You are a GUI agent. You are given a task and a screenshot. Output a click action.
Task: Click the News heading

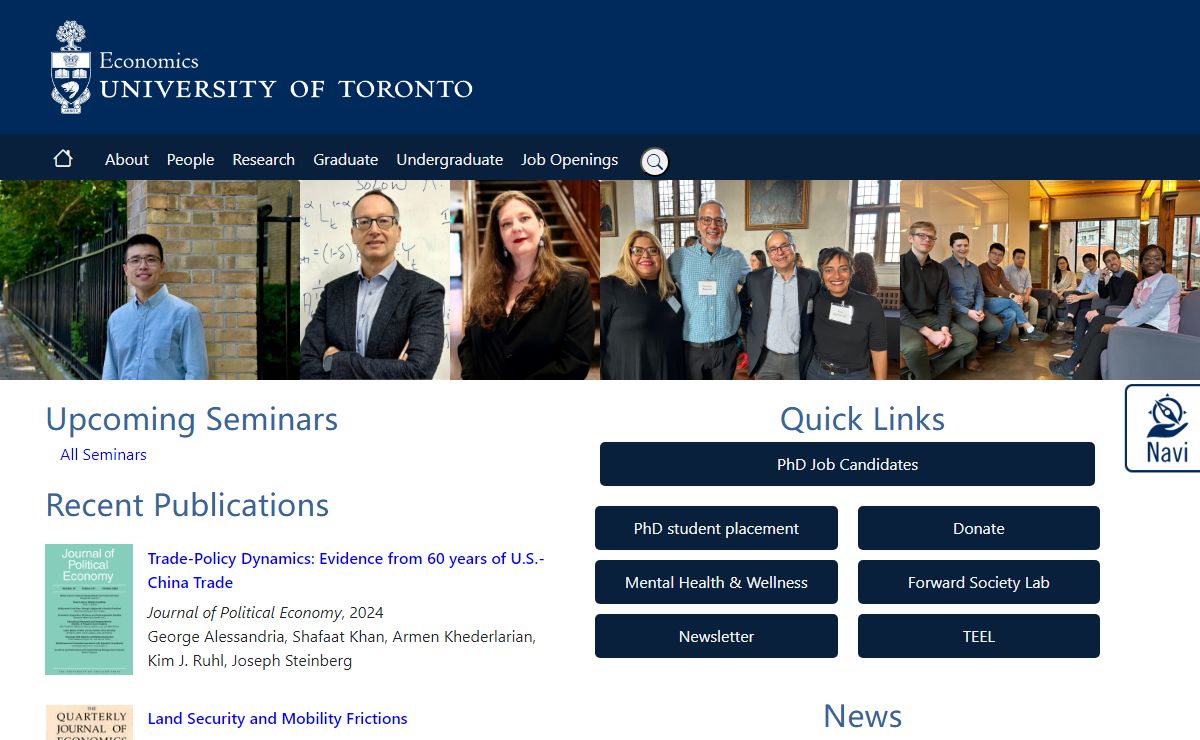point(862,716)
